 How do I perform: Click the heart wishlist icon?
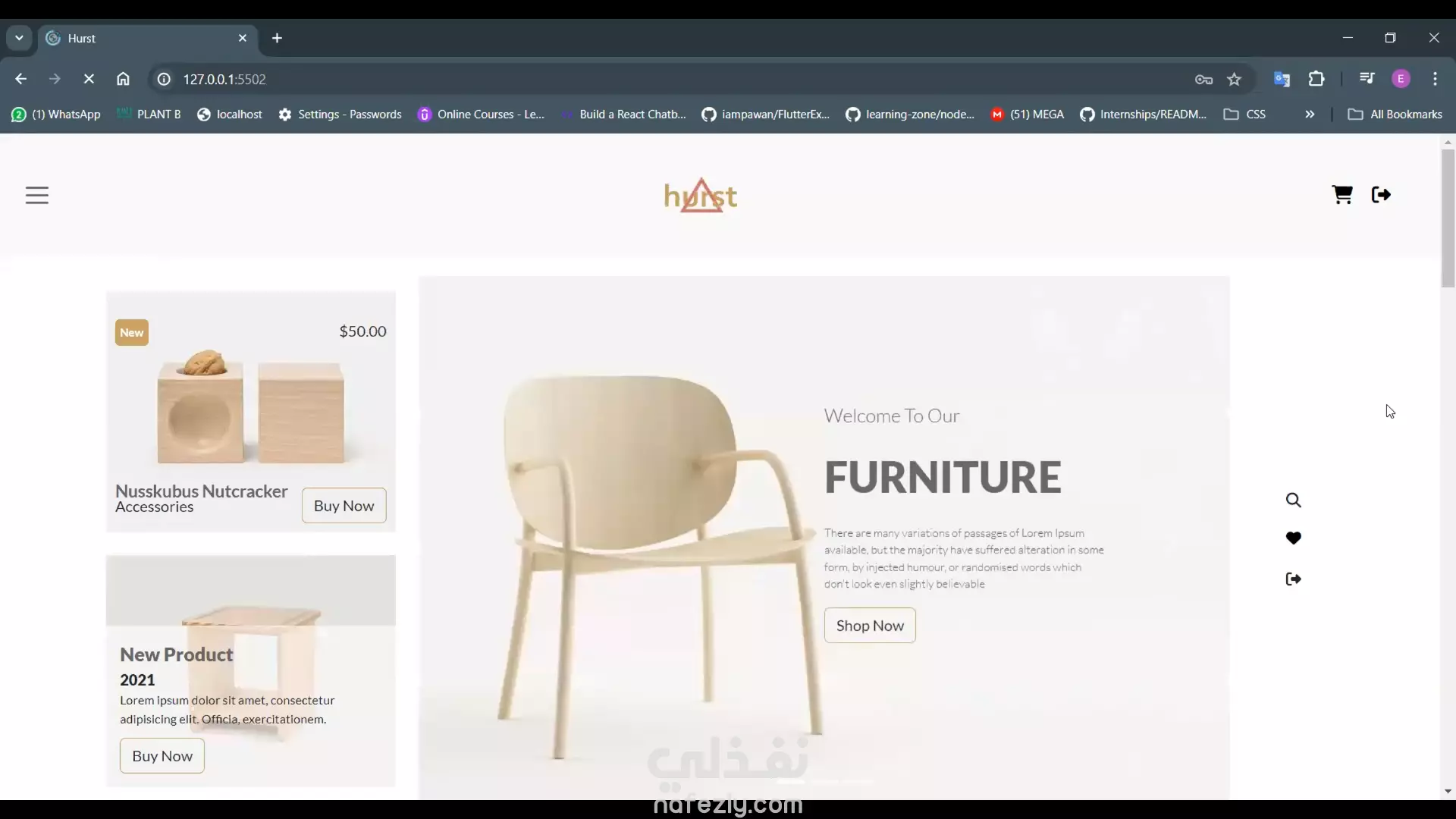pyautogui.click(x=1294, y=538)
